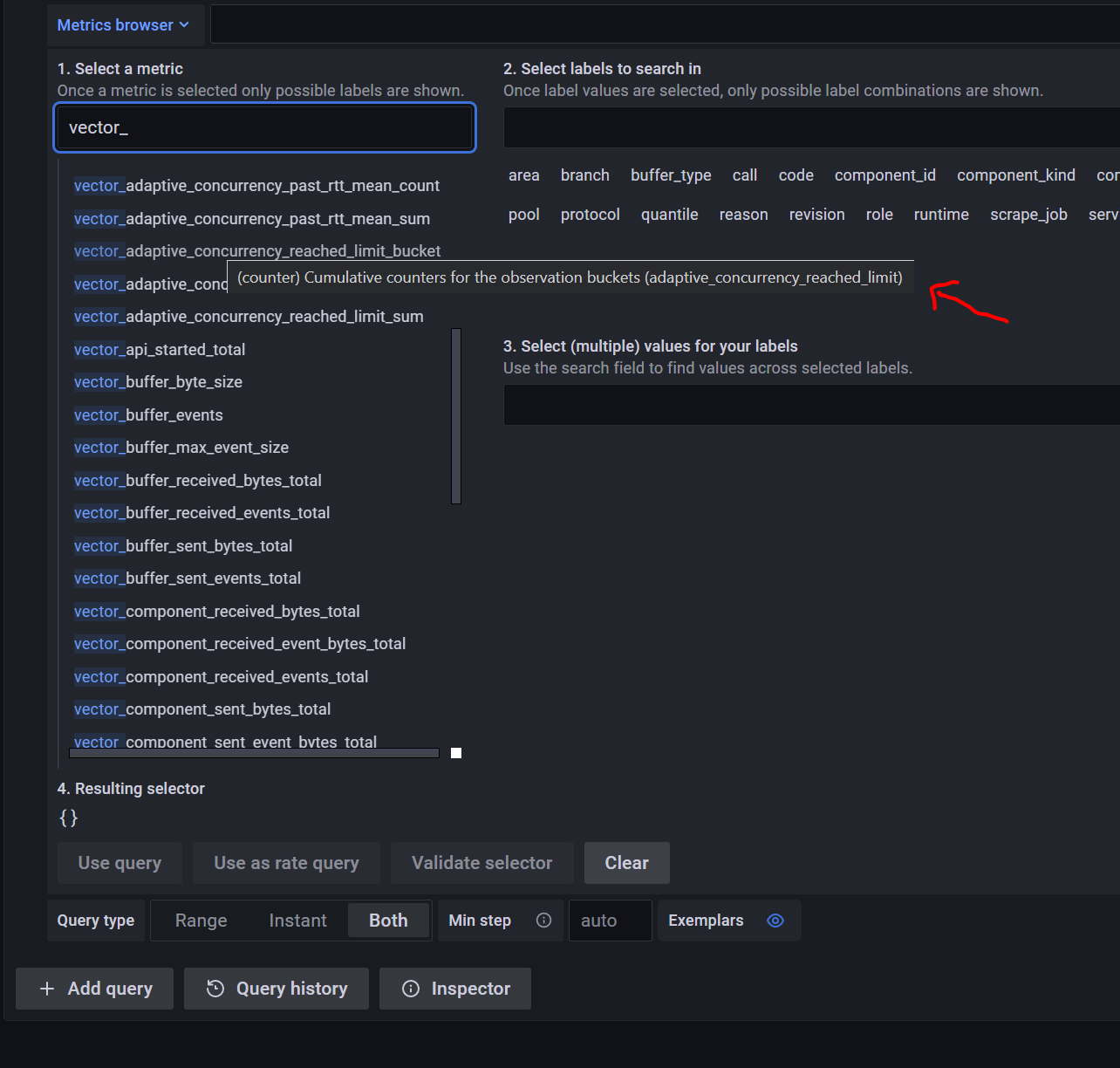Select the "area" label

(523, 175)
